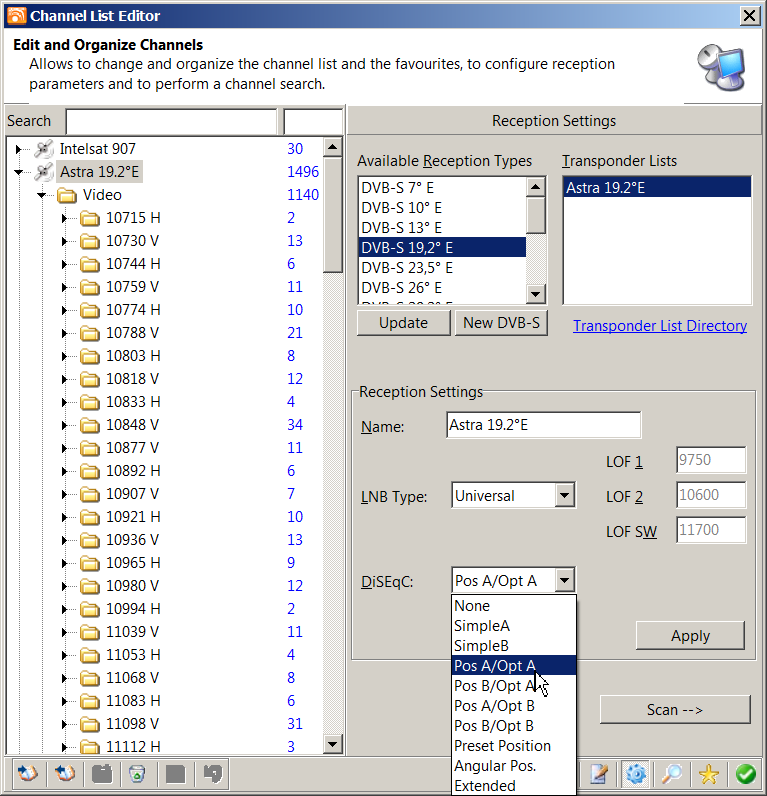Select 'Pos B/Opt B' from DiSEqC list
The width and height of the screenshot is (767, 796).
494,726
